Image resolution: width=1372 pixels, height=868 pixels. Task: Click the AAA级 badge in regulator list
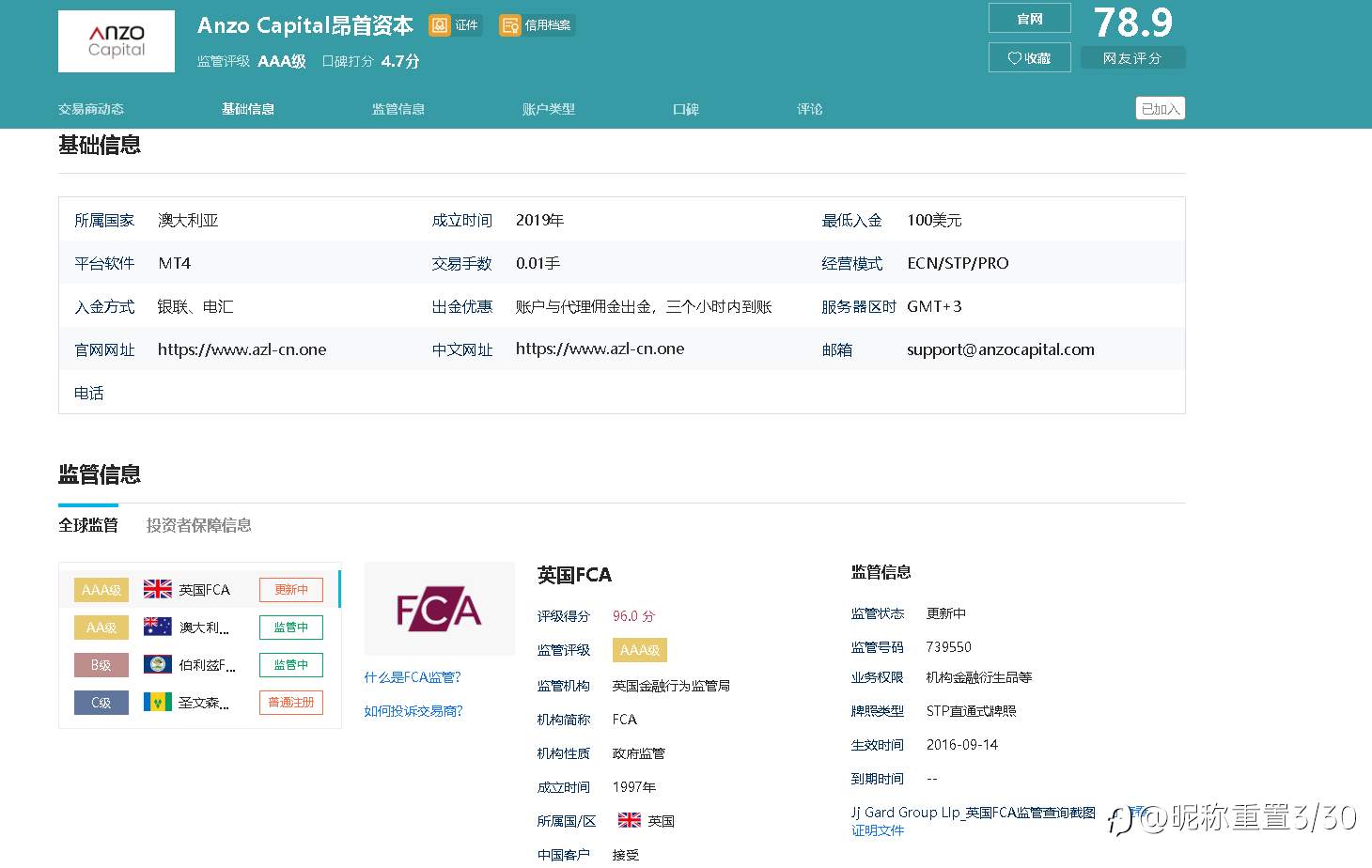coord(101,590)
